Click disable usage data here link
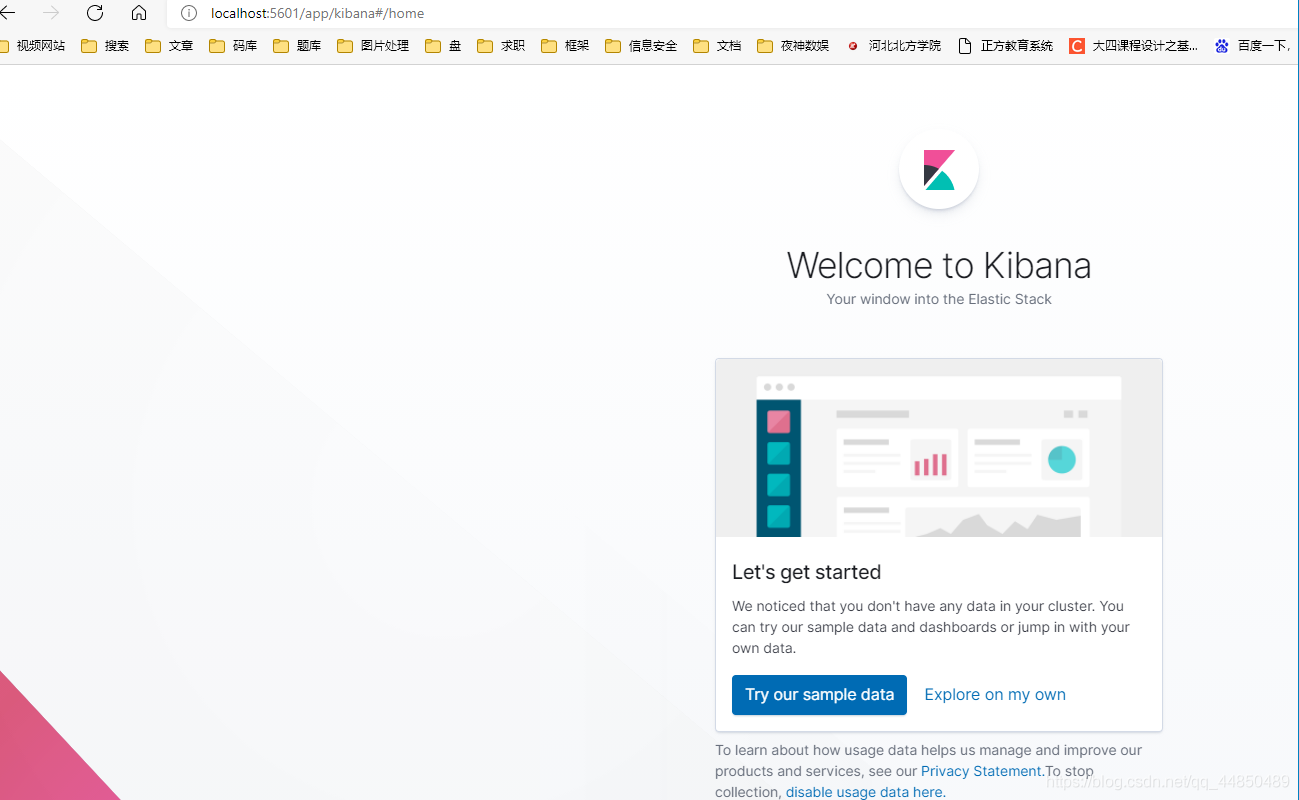Image resolution: width=1299 pixels, height=800 pixels. (x=865, y=792)
